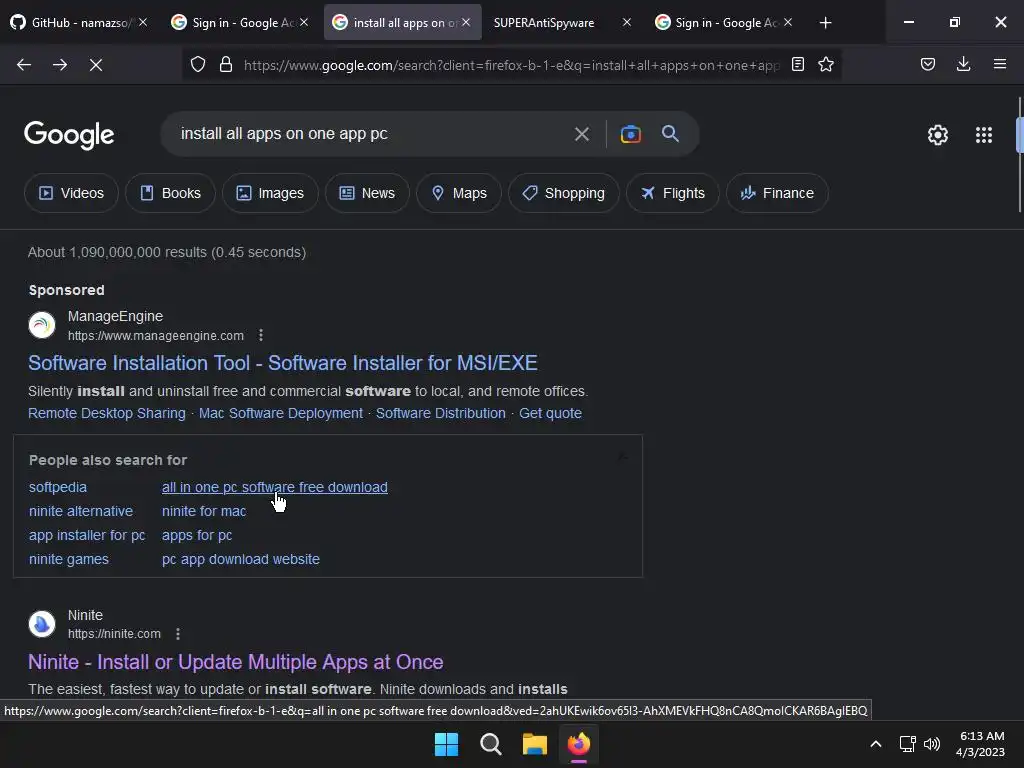Open File Explorer from the taskbar
The image size is (1024, 768).
click(x=535, y=744)
